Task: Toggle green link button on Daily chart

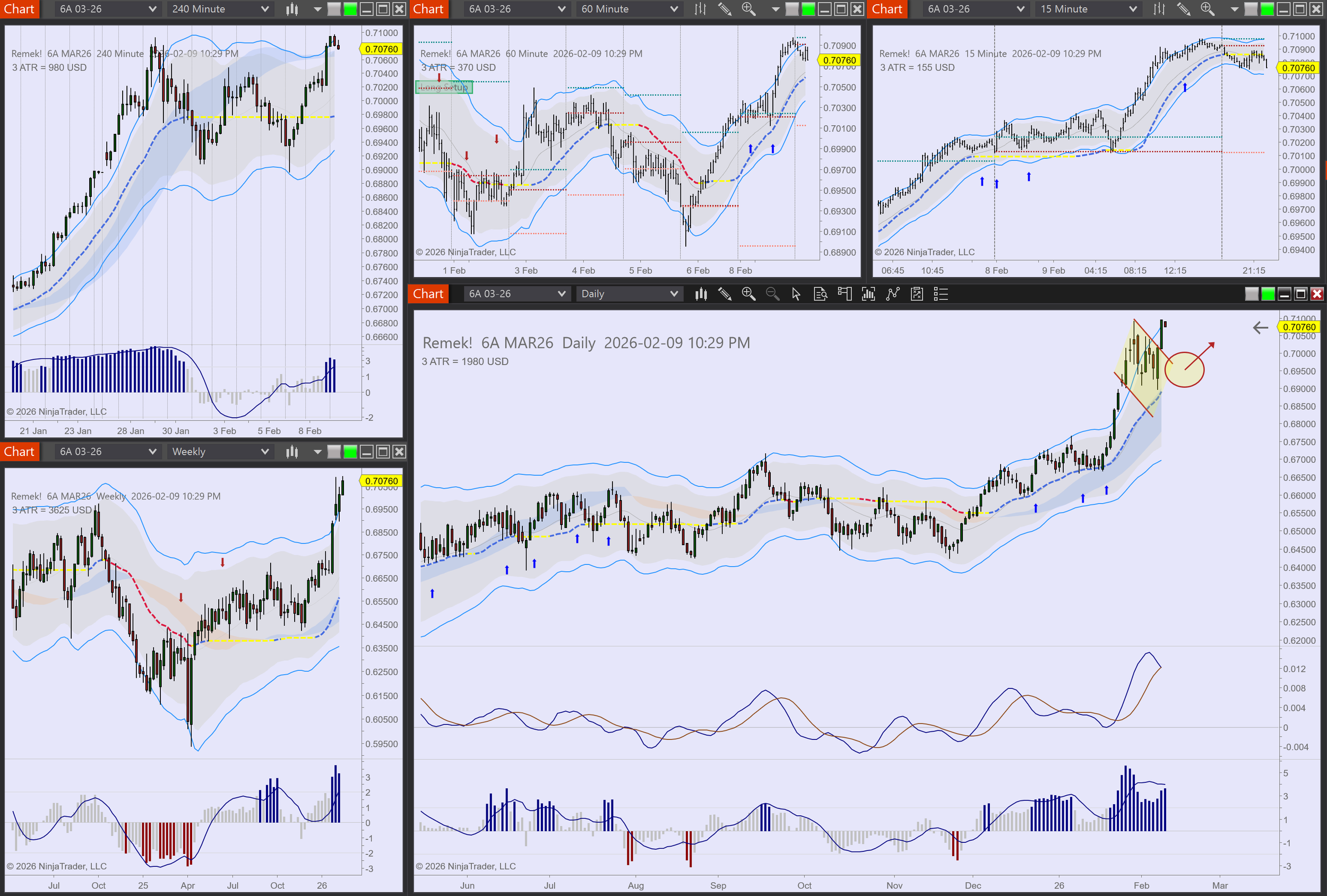Action: [1268, 294]
